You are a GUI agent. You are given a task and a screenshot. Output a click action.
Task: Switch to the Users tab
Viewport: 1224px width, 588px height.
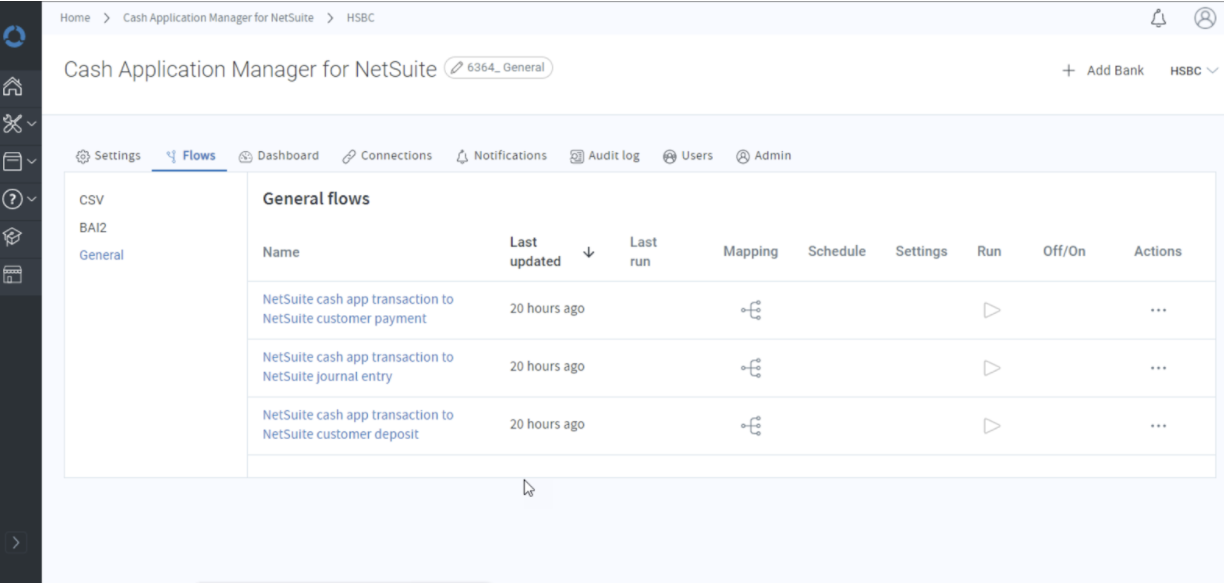pos(688,156)
